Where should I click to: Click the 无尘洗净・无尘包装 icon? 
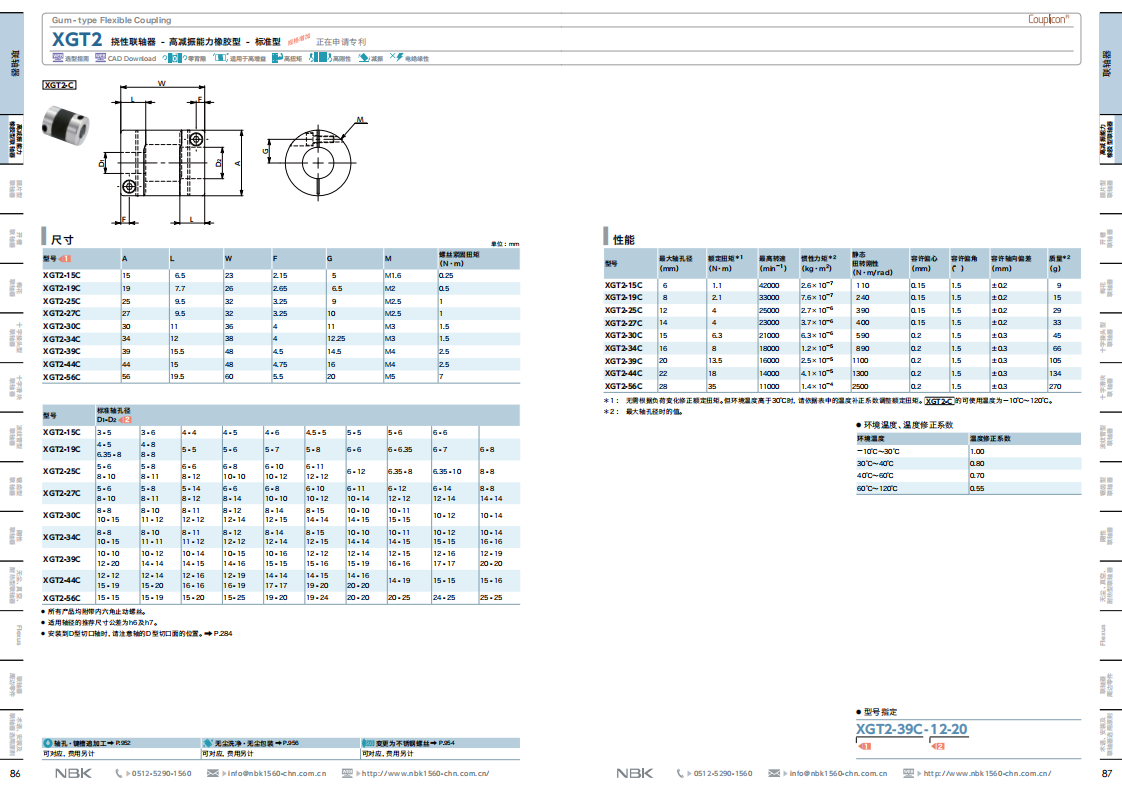click(208, 744)
